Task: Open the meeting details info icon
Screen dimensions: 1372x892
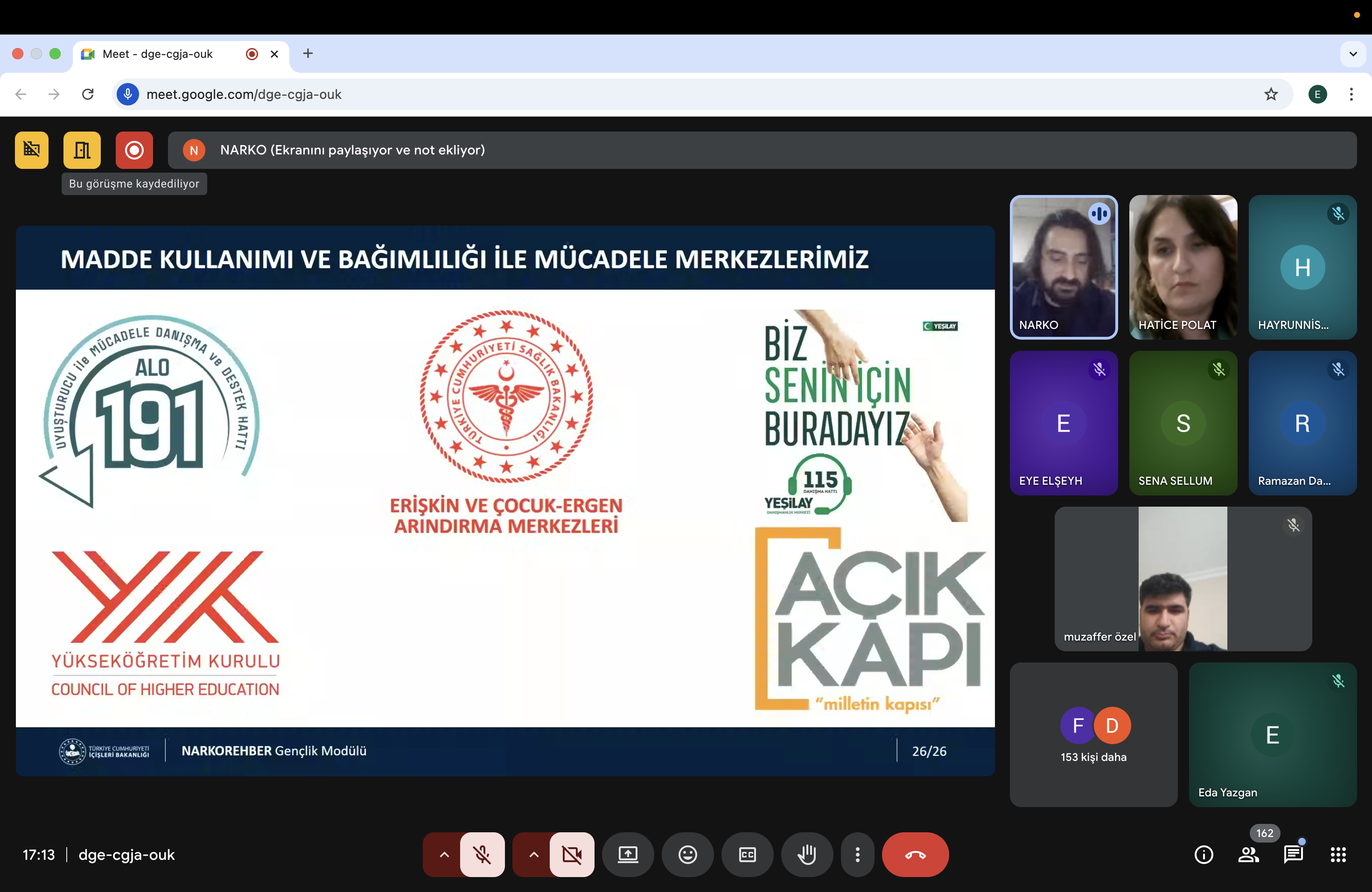Action: tap(1203, 855)
